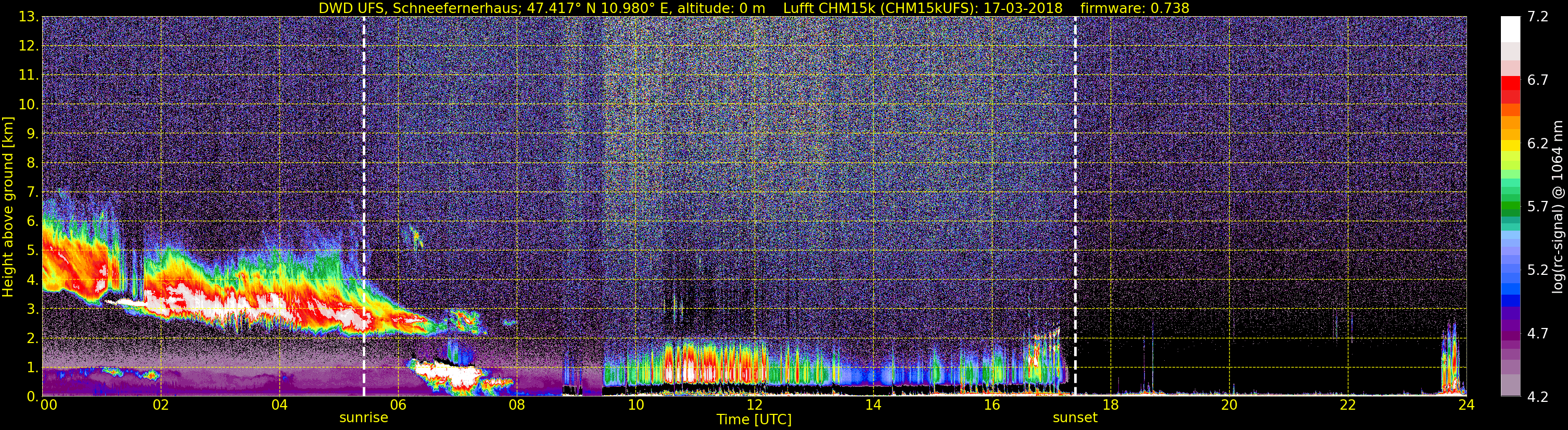This screenshot has width=1568, height=430.
Task: Click the x-axis tick label '08'
Action: (517, 405)
